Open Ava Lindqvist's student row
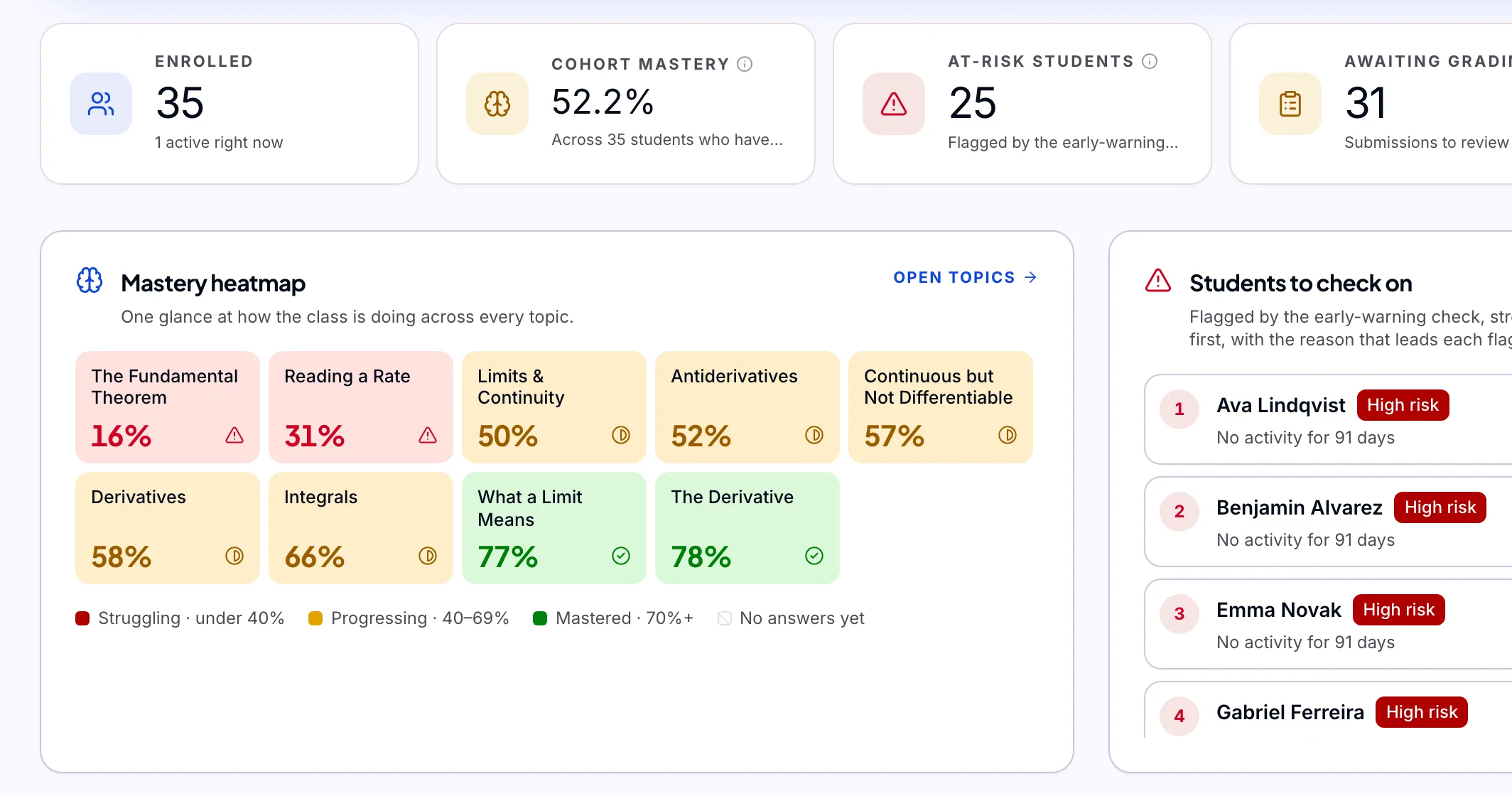This screenshot has width=1512, height=796. (1327, 419)
